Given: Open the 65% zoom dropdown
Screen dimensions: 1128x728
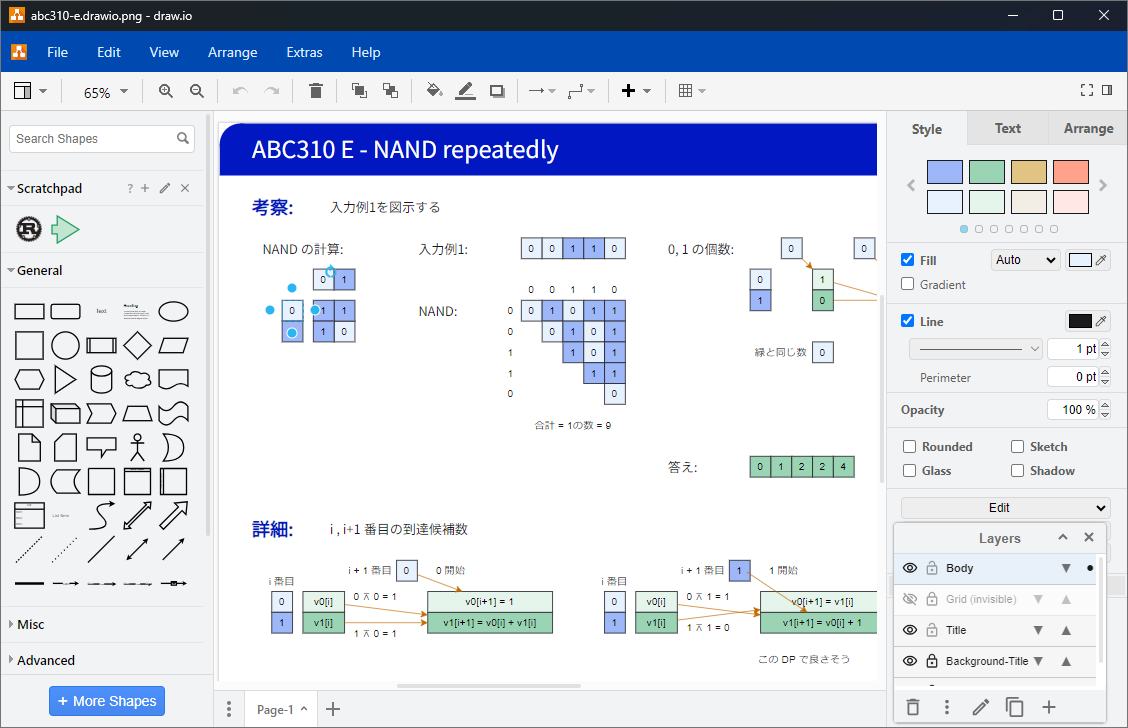Looking at the screenshot, I should [105, 92].
